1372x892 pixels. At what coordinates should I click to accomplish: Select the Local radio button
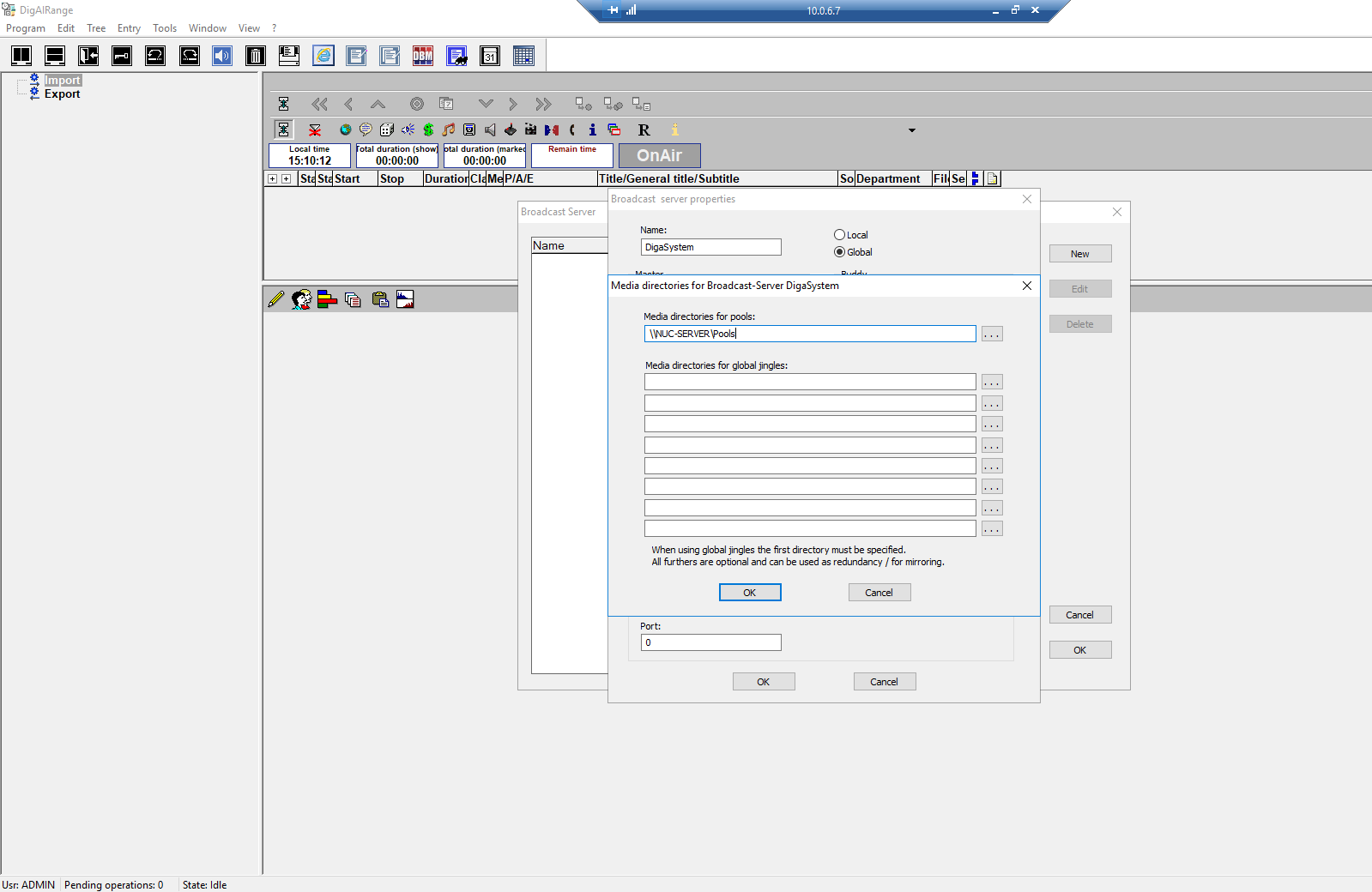tap(839, 235)
